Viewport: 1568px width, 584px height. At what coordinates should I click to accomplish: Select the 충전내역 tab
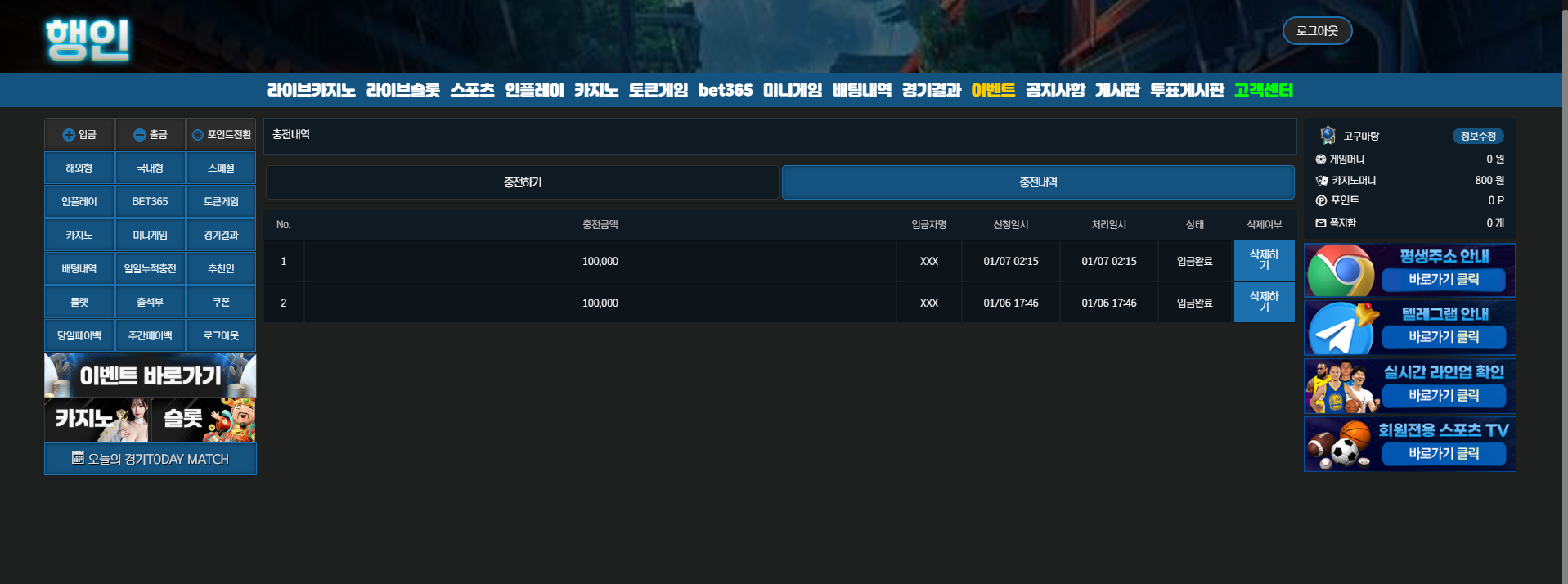point(1038,182)
